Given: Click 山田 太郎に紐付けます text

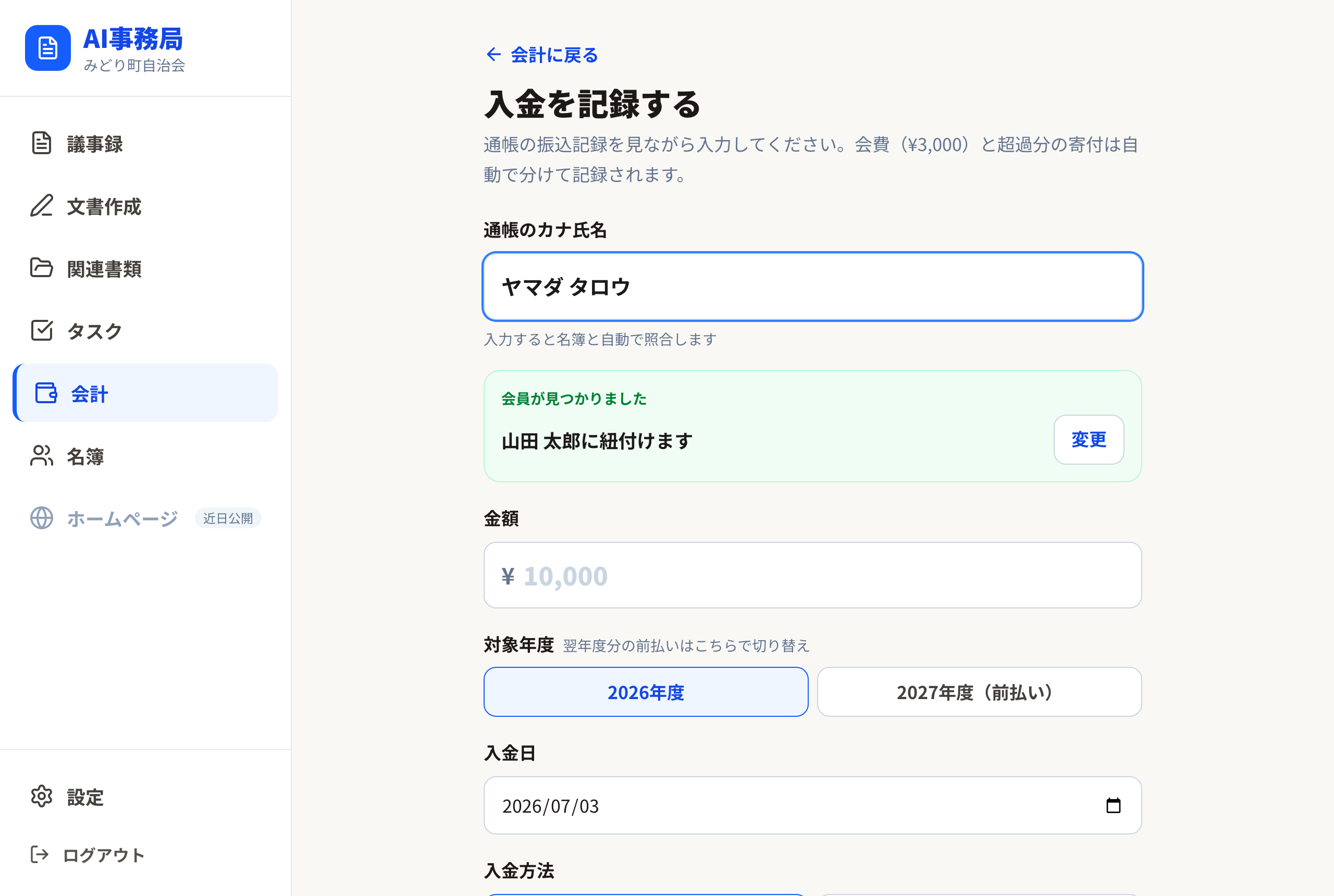Looking at the screenshot, I should (x=597, y=441).
